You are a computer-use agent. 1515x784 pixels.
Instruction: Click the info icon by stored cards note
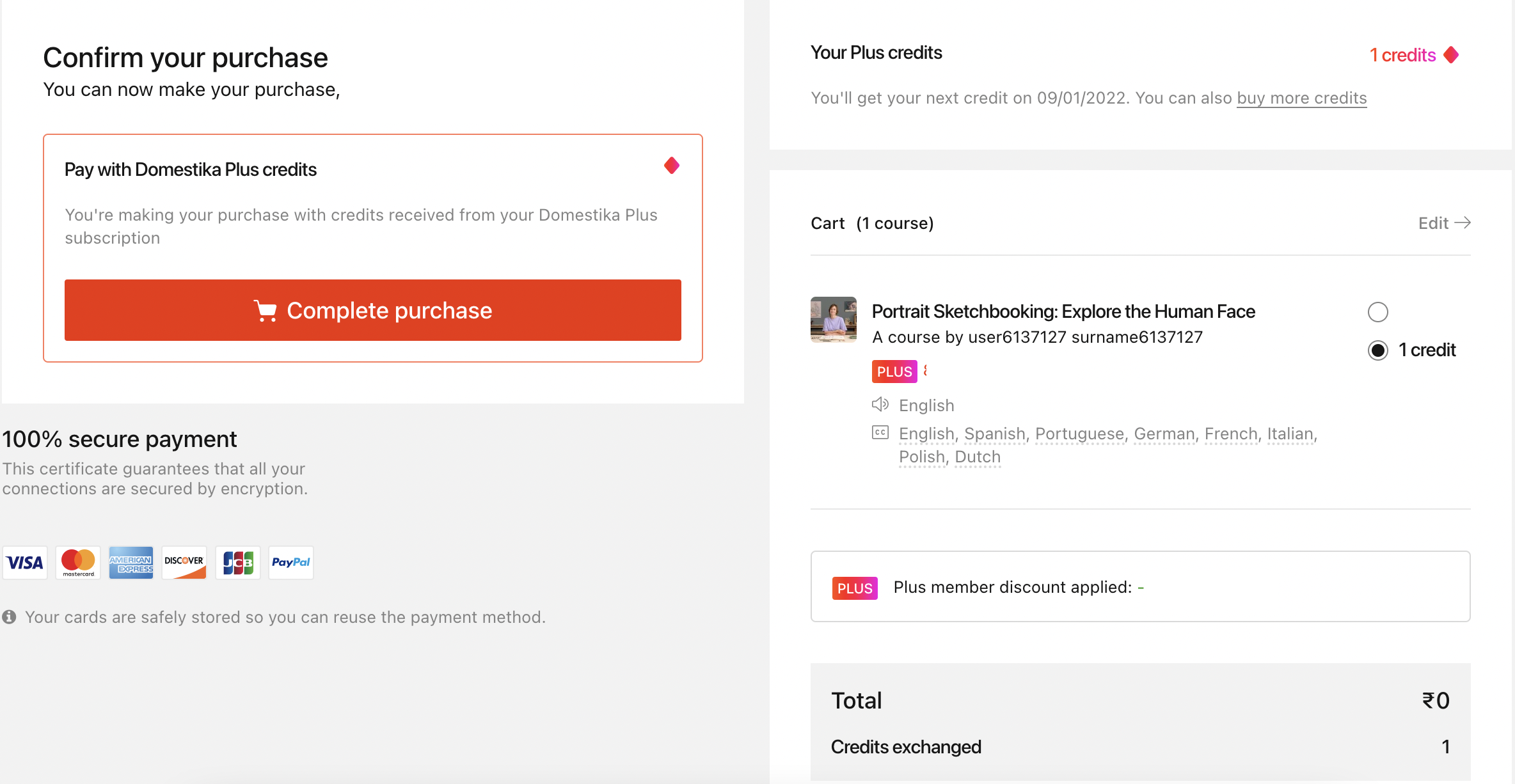pyautogui.click(x=9, y=617)
